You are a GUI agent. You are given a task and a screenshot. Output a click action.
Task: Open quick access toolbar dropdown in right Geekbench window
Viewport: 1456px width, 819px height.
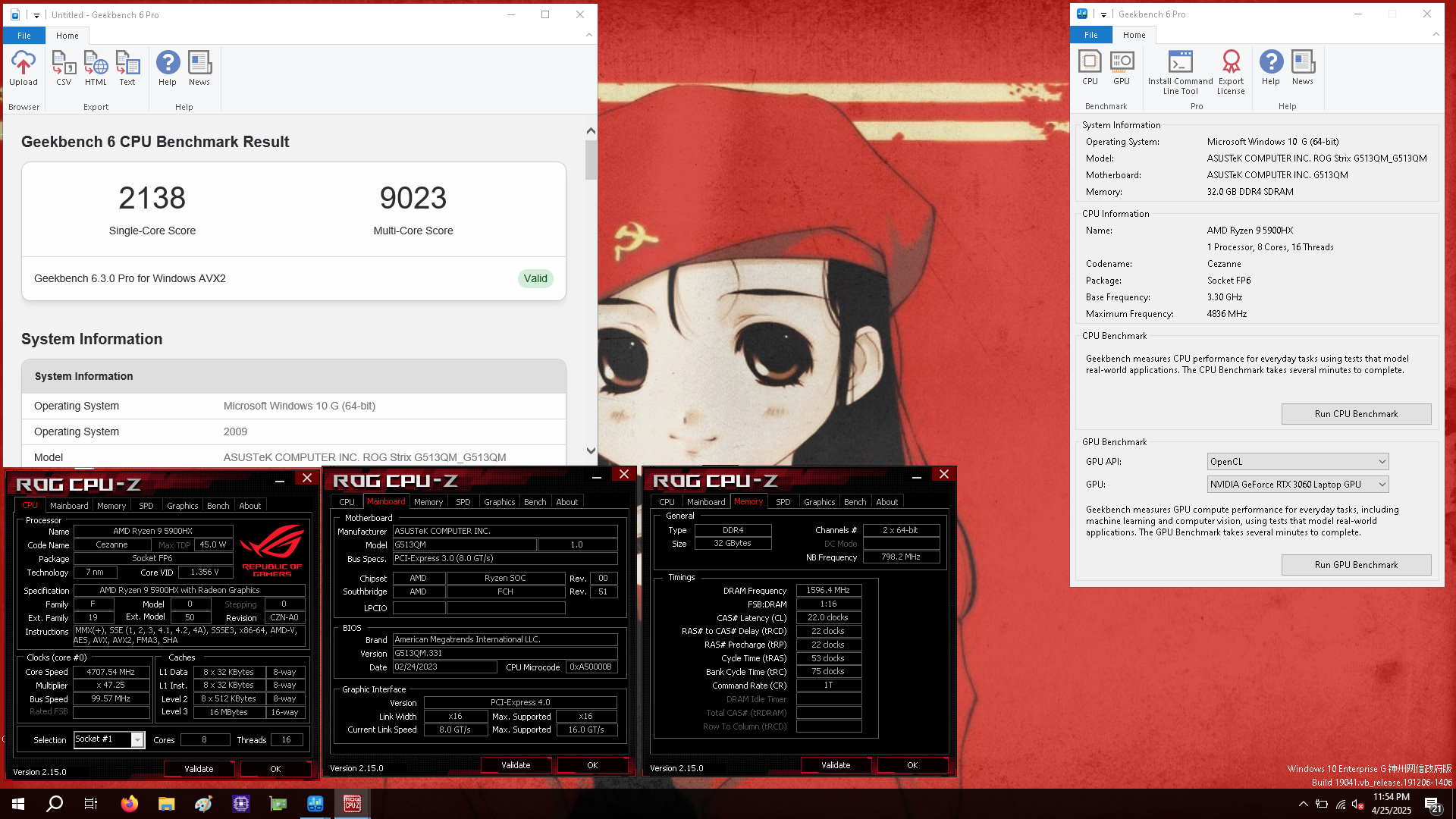[x=1103, y=14]
